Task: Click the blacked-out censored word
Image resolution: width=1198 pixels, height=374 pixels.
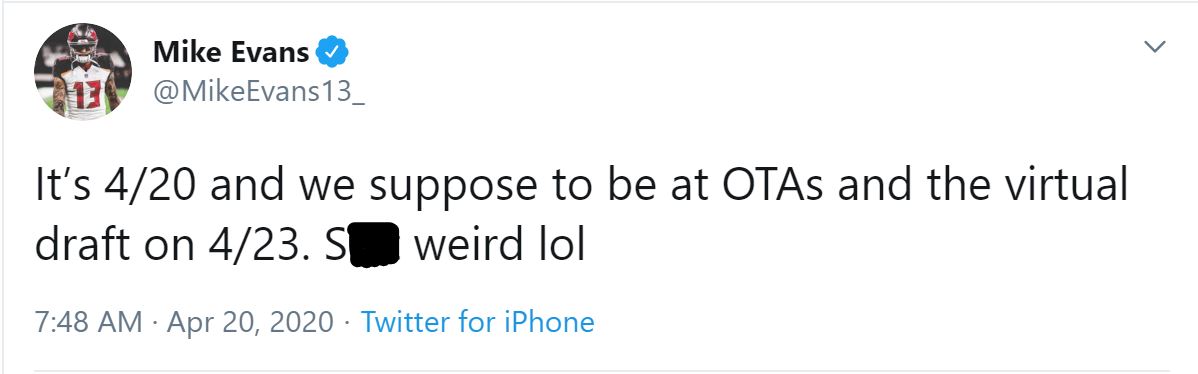Action: (374, 246)
